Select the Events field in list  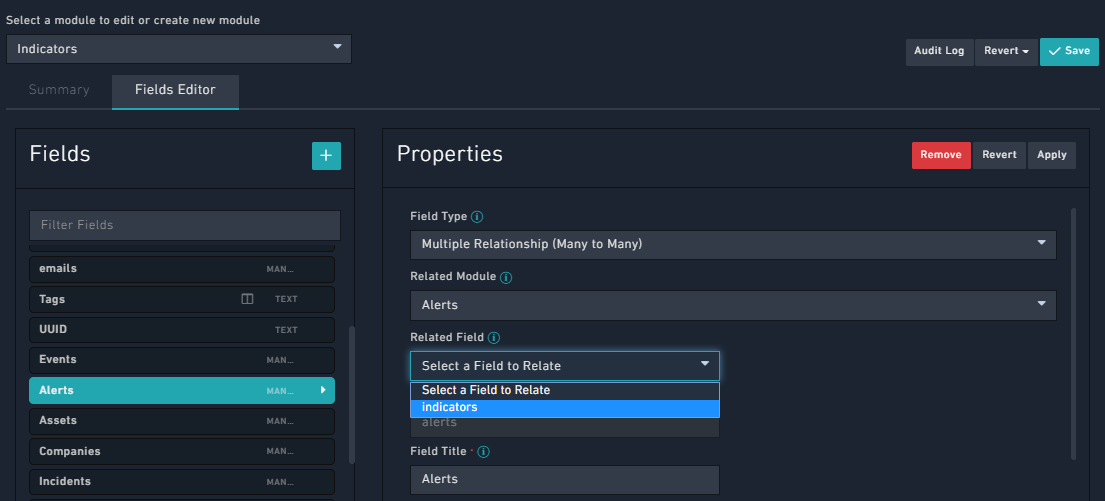(182, 360)
